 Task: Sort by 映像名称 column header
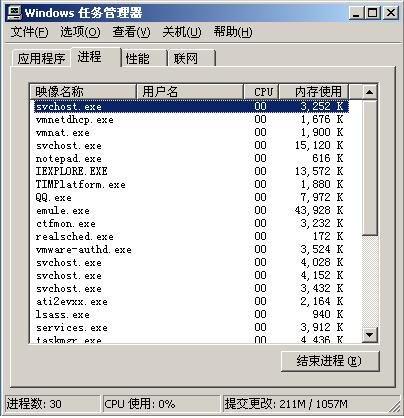point(83,92)
